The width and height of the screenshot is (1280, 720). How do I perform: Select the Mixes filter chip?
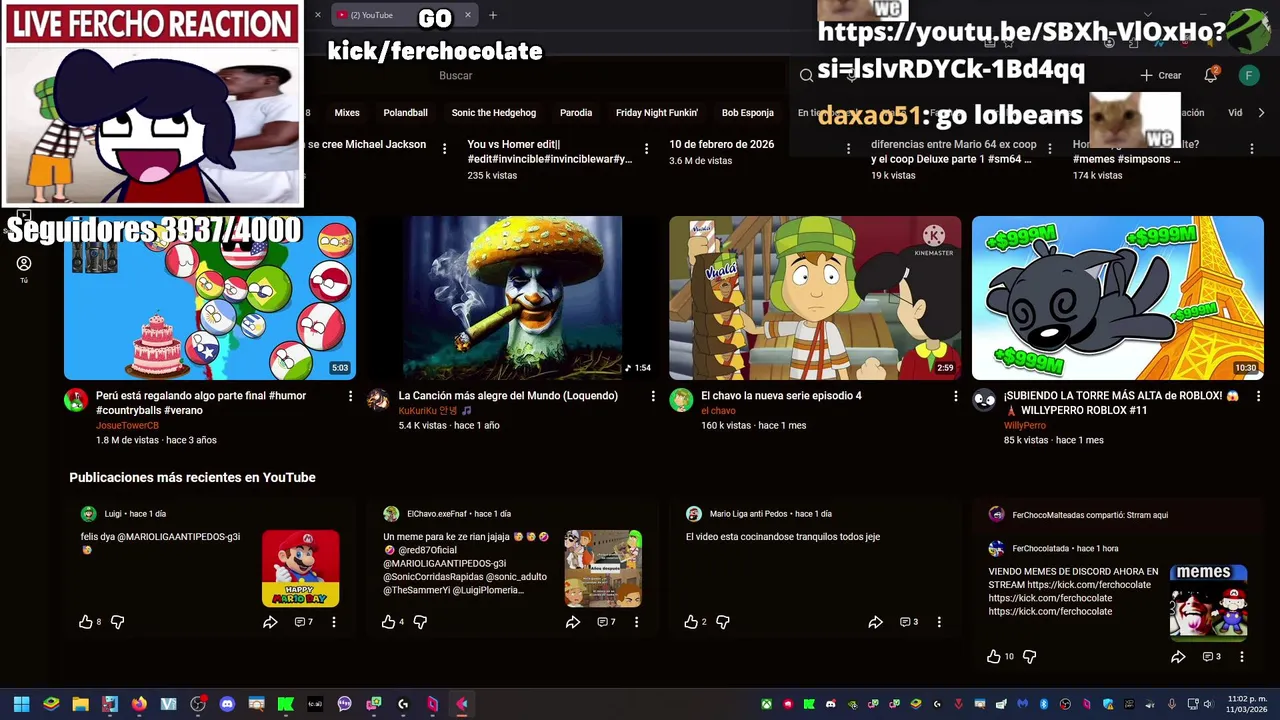click(x=347, y=113)
